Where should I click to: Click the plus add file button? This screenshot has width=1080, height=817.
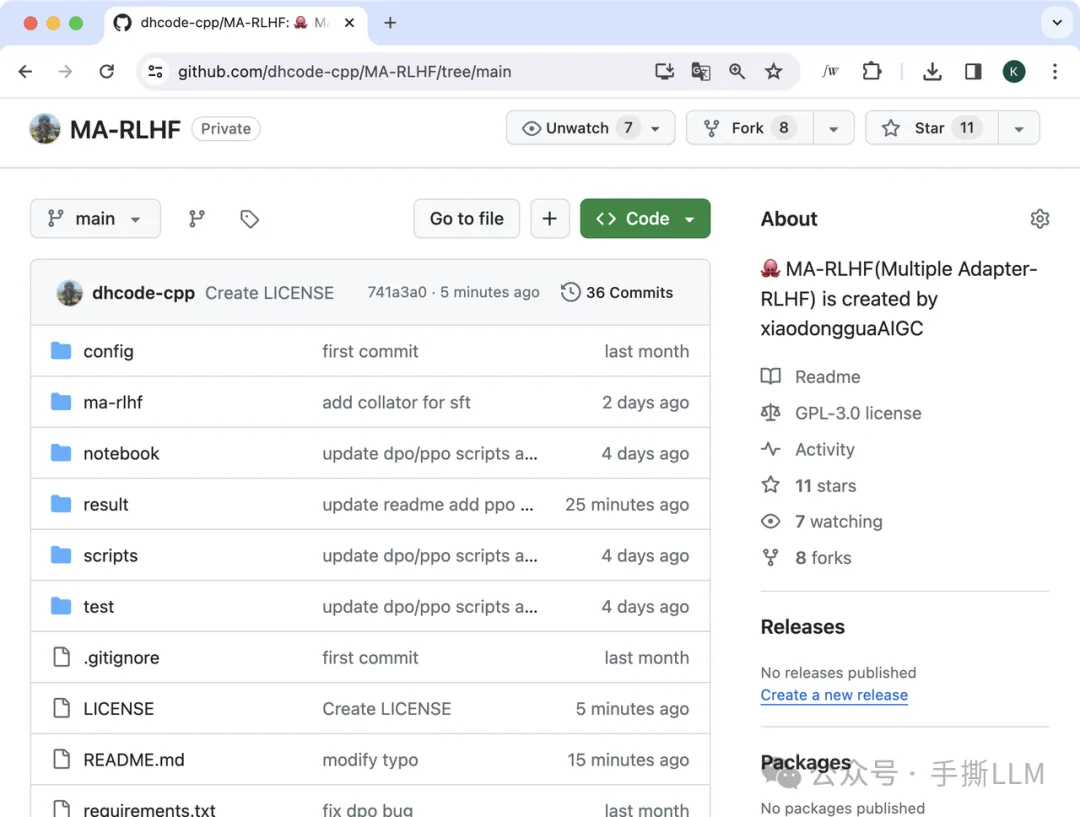point(550,219)
